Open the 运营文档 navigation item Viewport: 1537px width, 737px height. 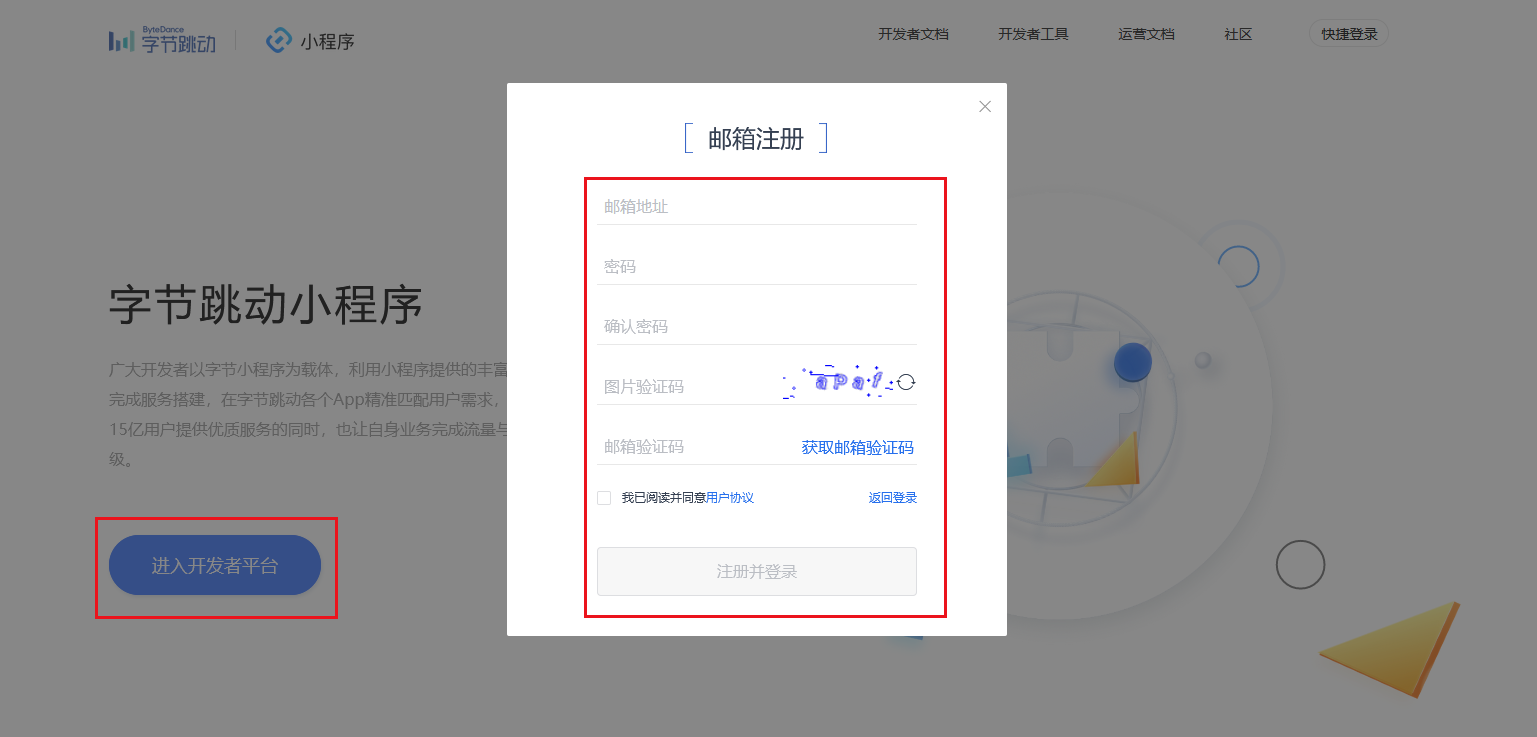[x=1146, y=33]
